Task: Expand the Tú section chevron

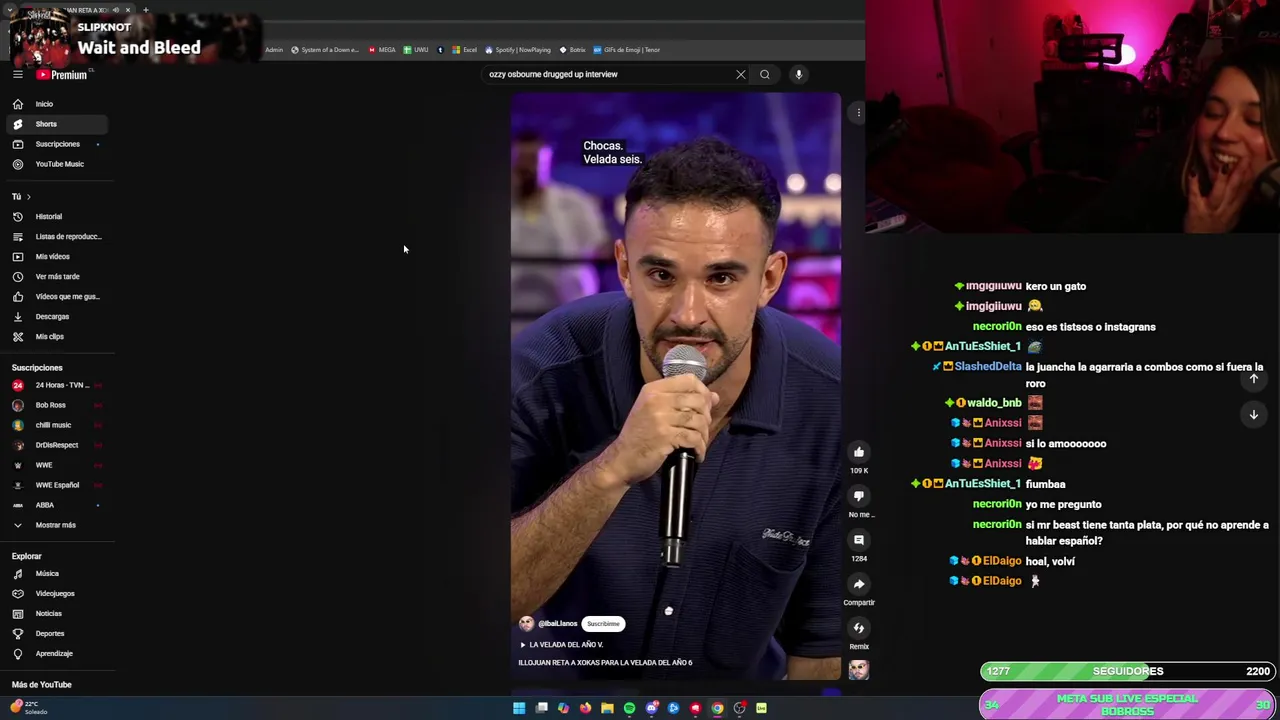Action: pos(28,197)
